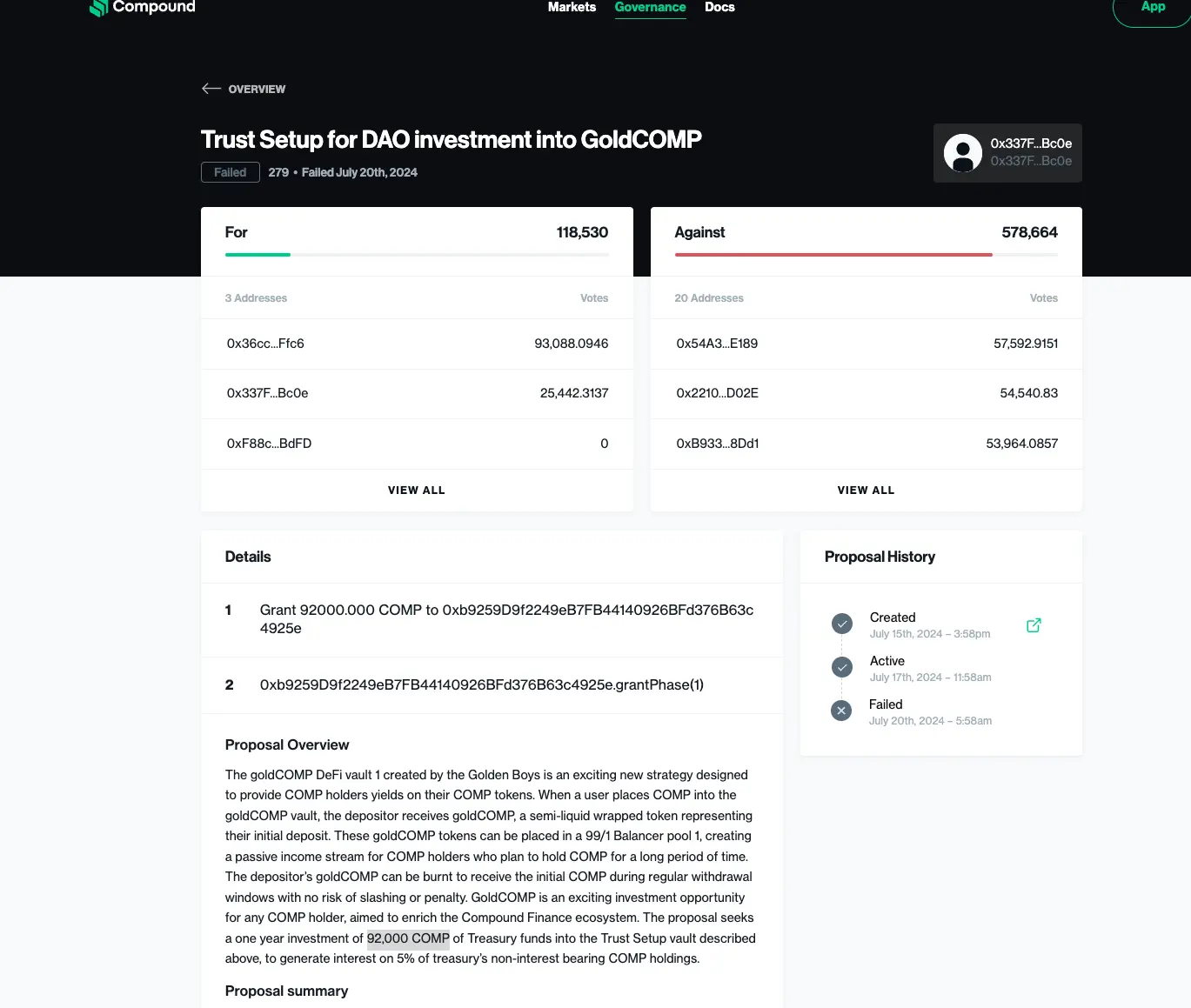Click the Failed status badge
This screenshot has height=1008, width=1191.
click(230, 172)
